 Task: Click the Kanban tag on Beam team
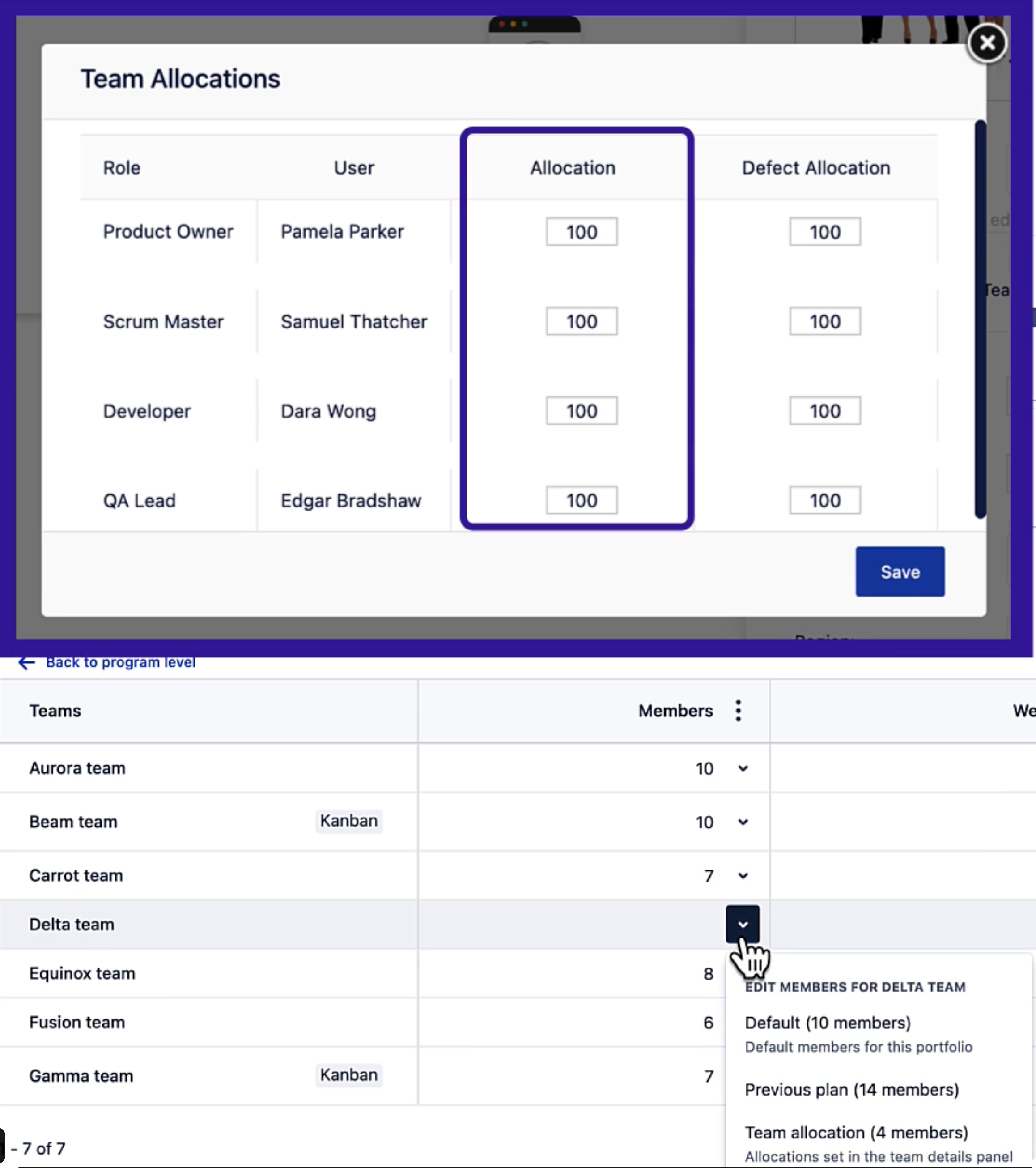(348, 821)
